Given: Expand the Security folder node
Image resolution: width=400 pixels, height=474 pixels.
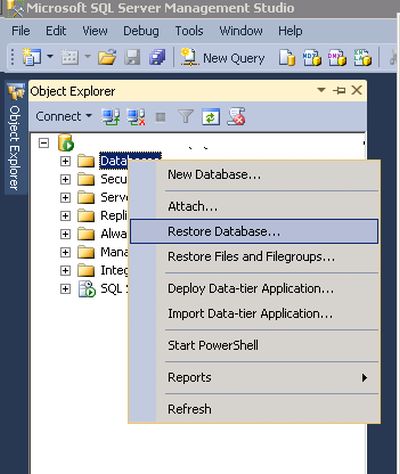Looking at the screenshot, I should point(65,179).
